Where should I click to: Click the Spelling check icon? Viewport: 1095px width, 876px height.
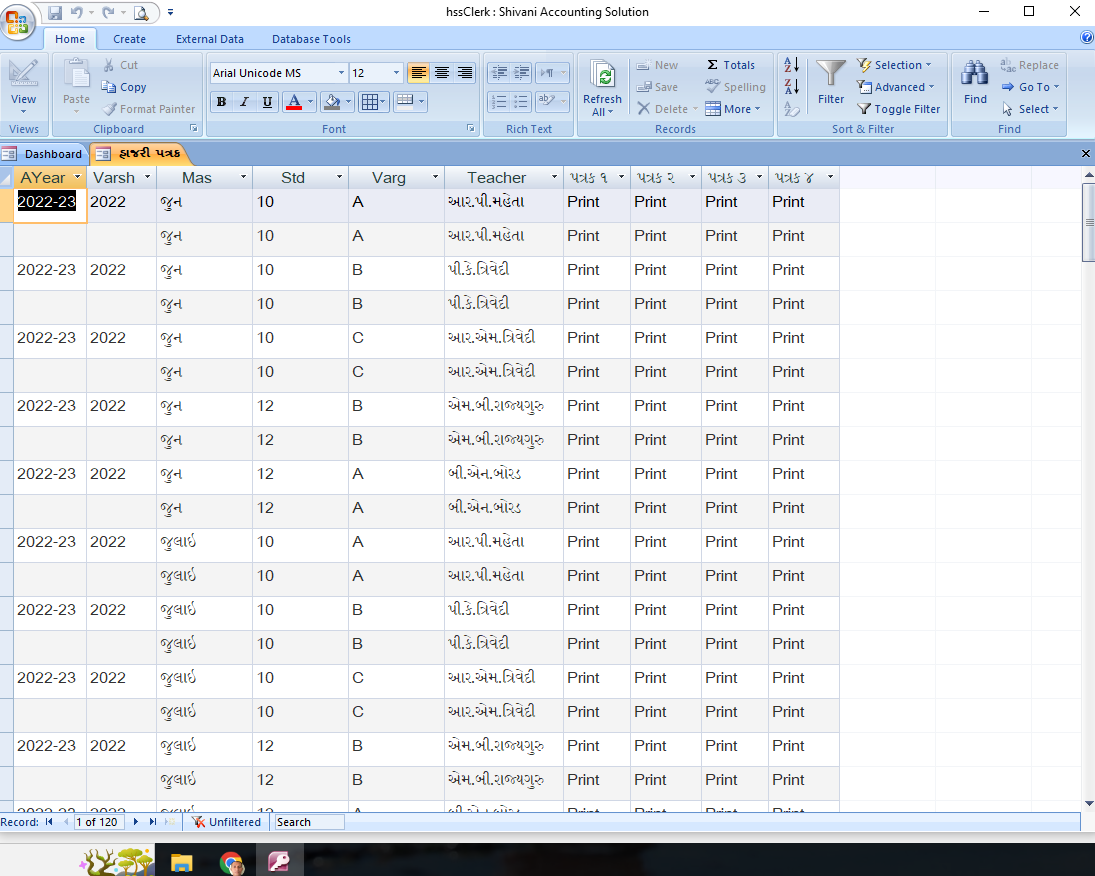(x=735, y=87)
